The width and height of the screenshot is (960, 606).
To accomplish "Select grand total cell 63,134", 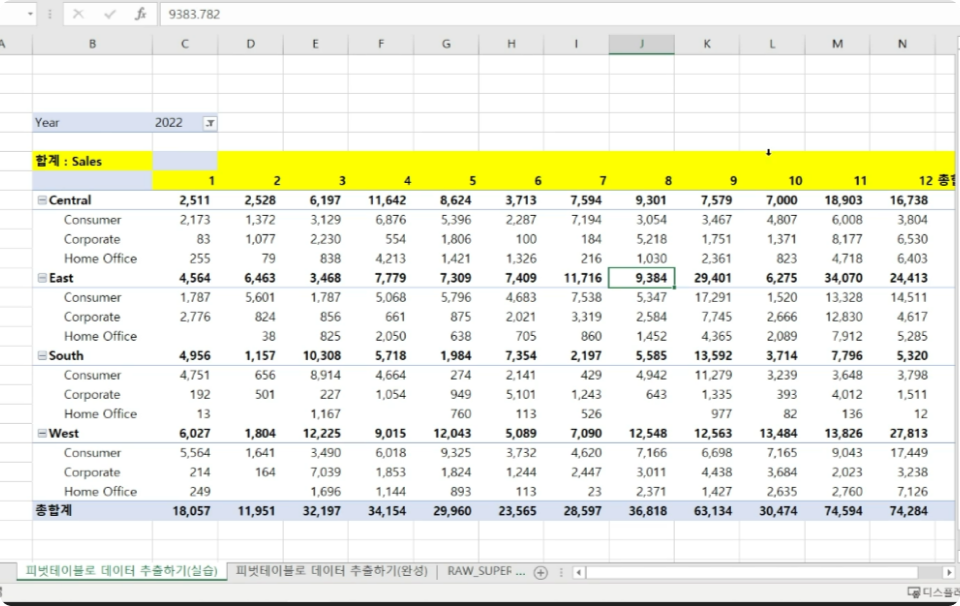I will (707, 511).
